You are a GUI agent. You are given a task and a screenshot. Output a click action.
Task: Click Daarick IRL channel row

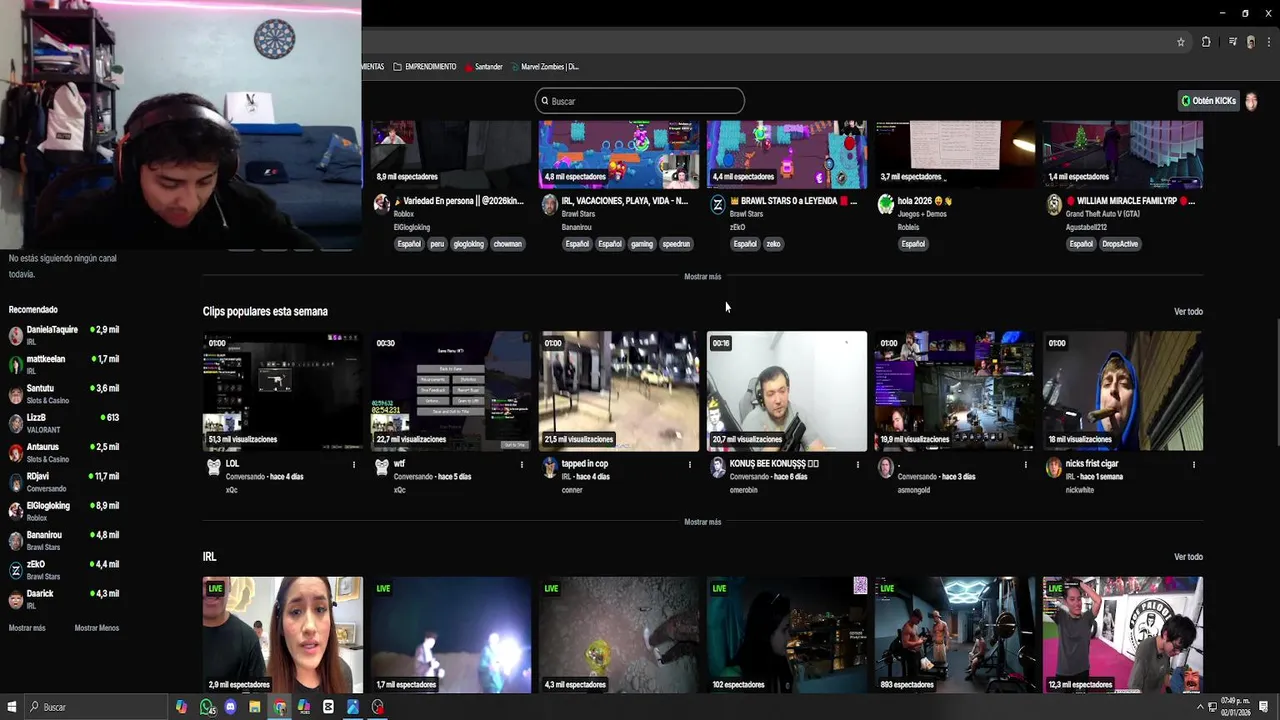click(64, 599)
